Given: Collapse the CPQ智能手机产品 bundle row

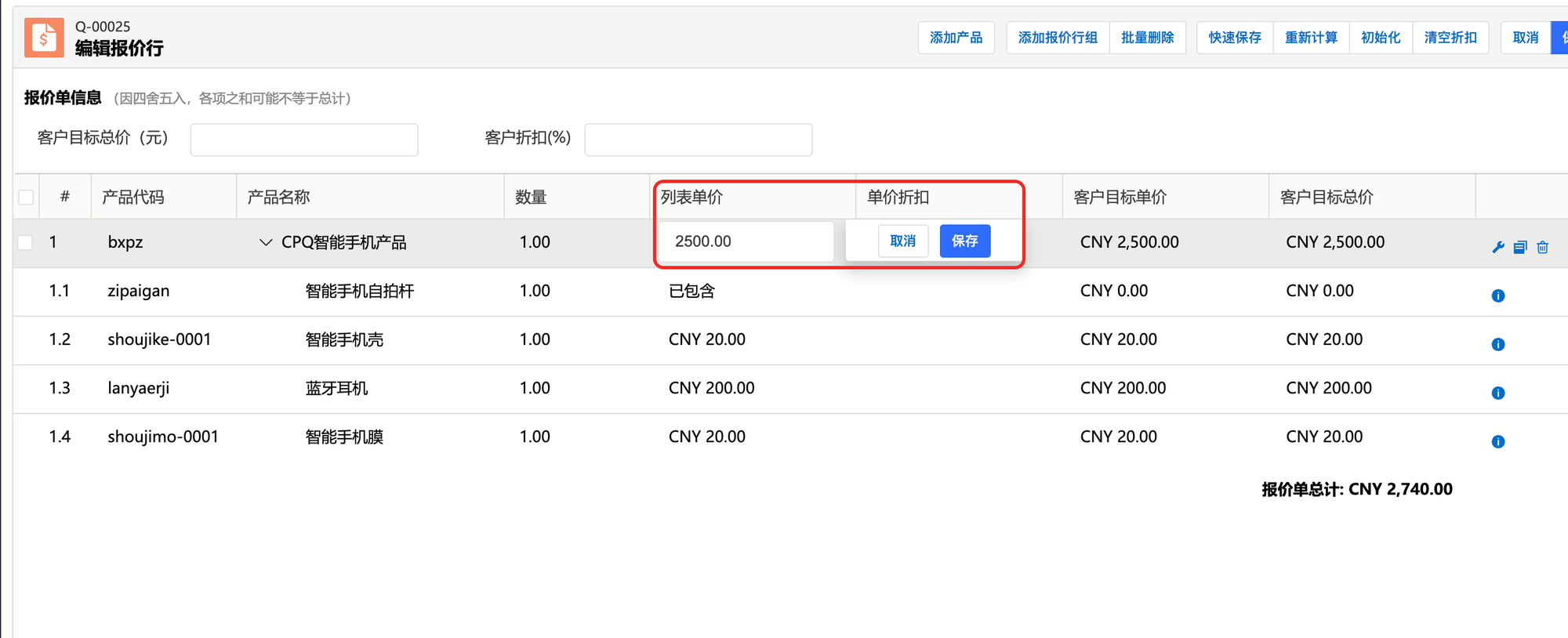Looking at the screenshot, I should [x=266, y=243].
